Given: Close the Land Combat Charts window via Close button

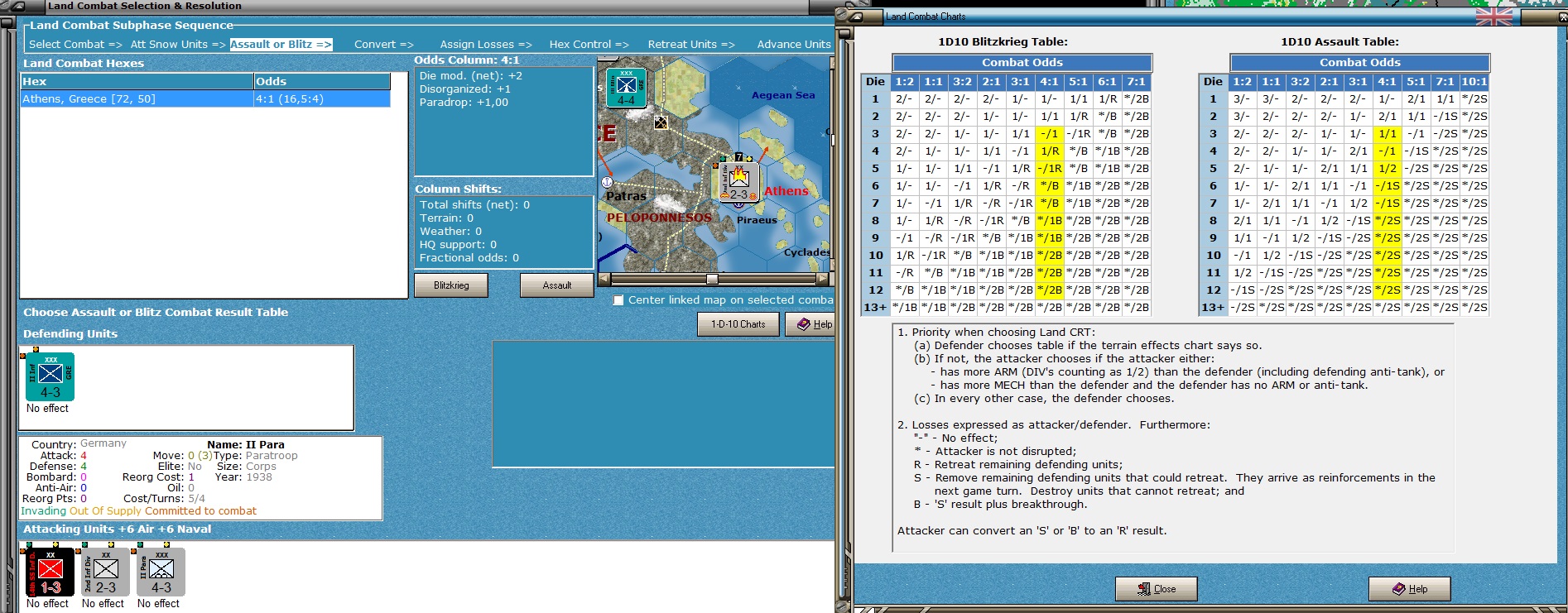Looking at the screenshot, I should point(1157,589).
